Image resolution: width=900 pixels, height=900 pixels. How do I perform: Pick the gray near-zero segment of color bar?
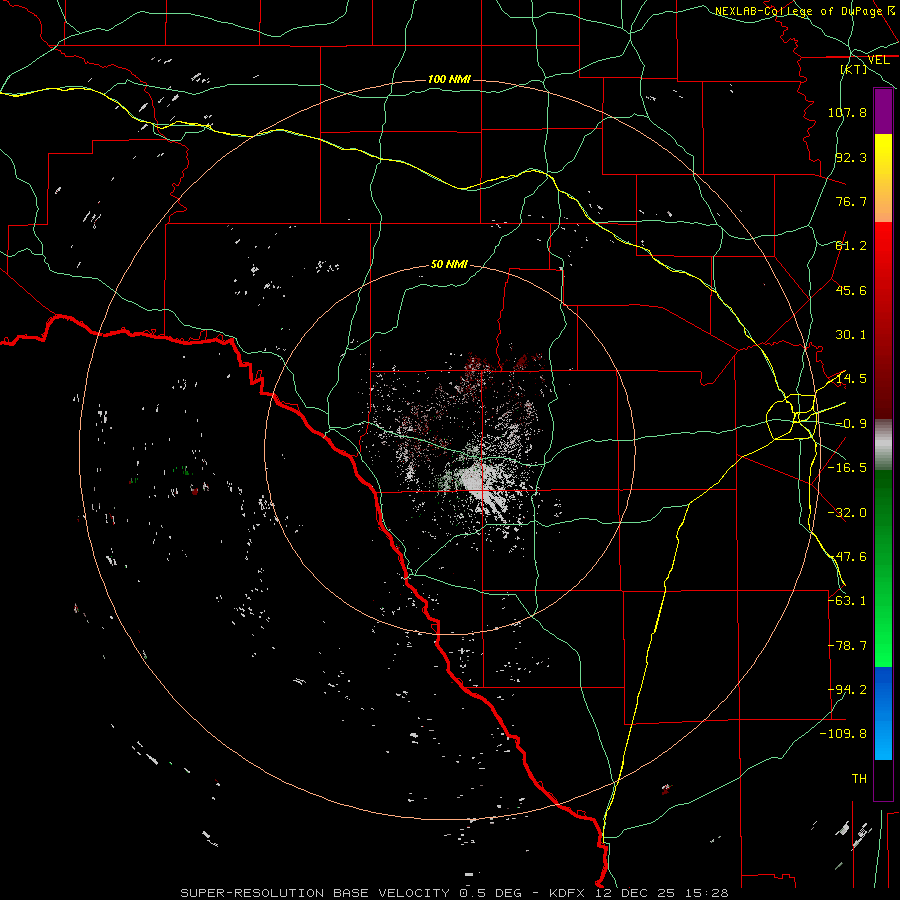[883, 445]
